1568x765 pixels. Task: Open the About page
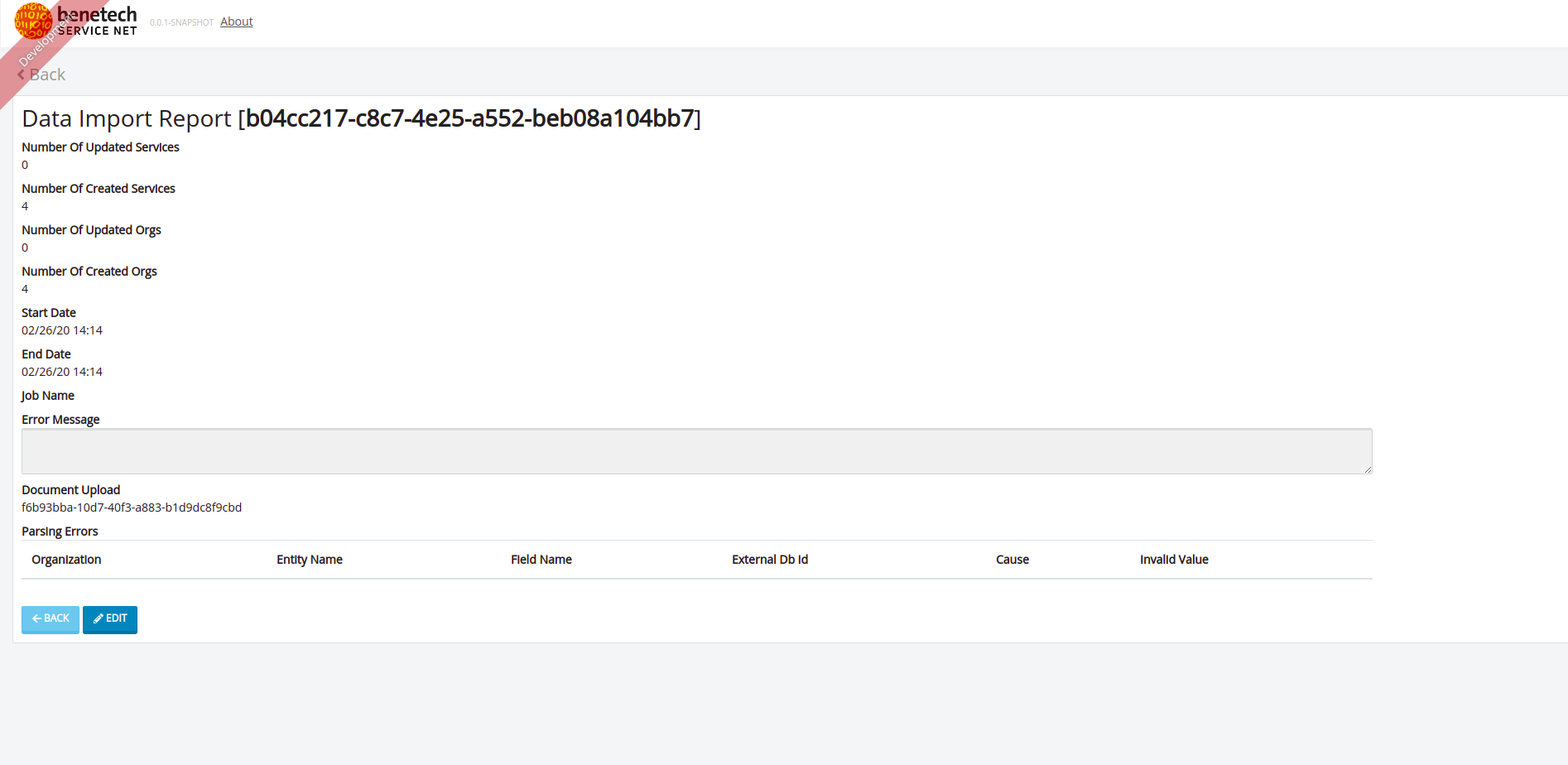click(x=236, y=22)
